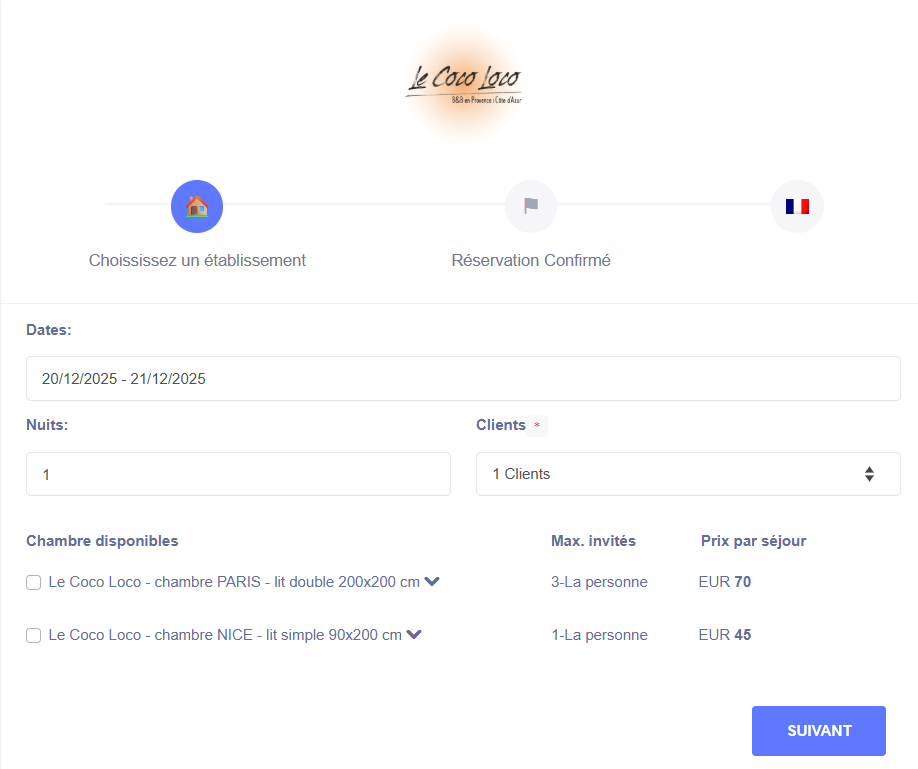Click the EUR 70 price

(725, 582)
